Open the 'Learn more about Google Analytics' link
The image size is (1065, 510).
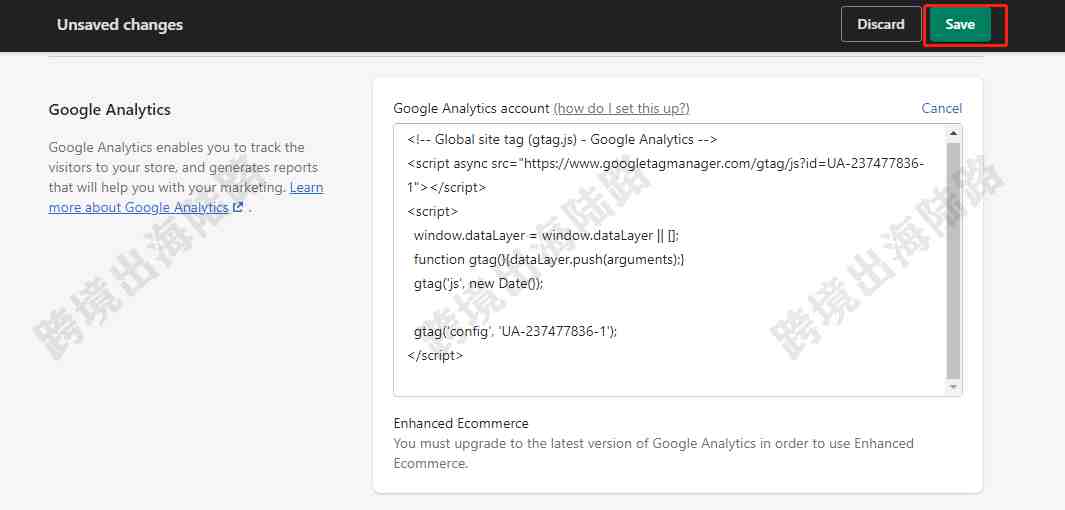(x=185, y=197)
